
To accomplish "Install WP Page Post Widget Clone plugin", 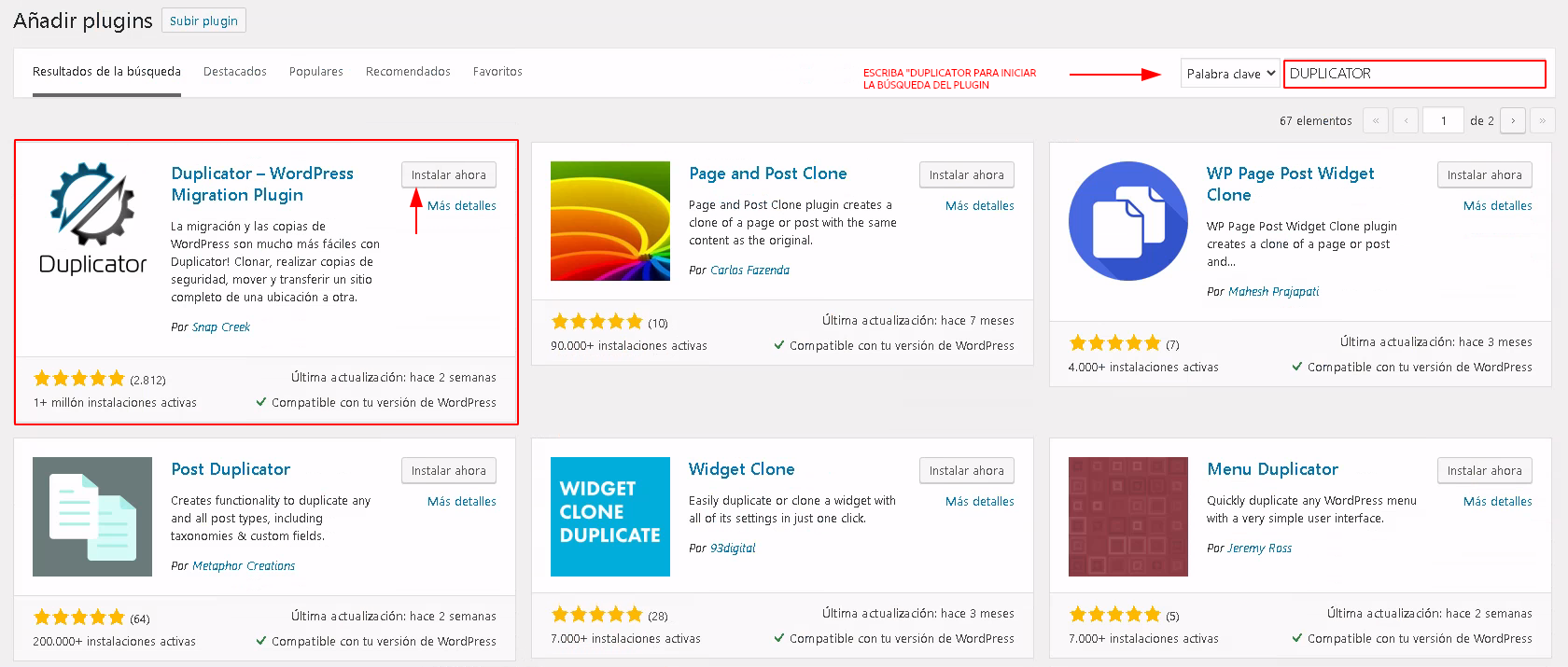I will (1485, 174).
